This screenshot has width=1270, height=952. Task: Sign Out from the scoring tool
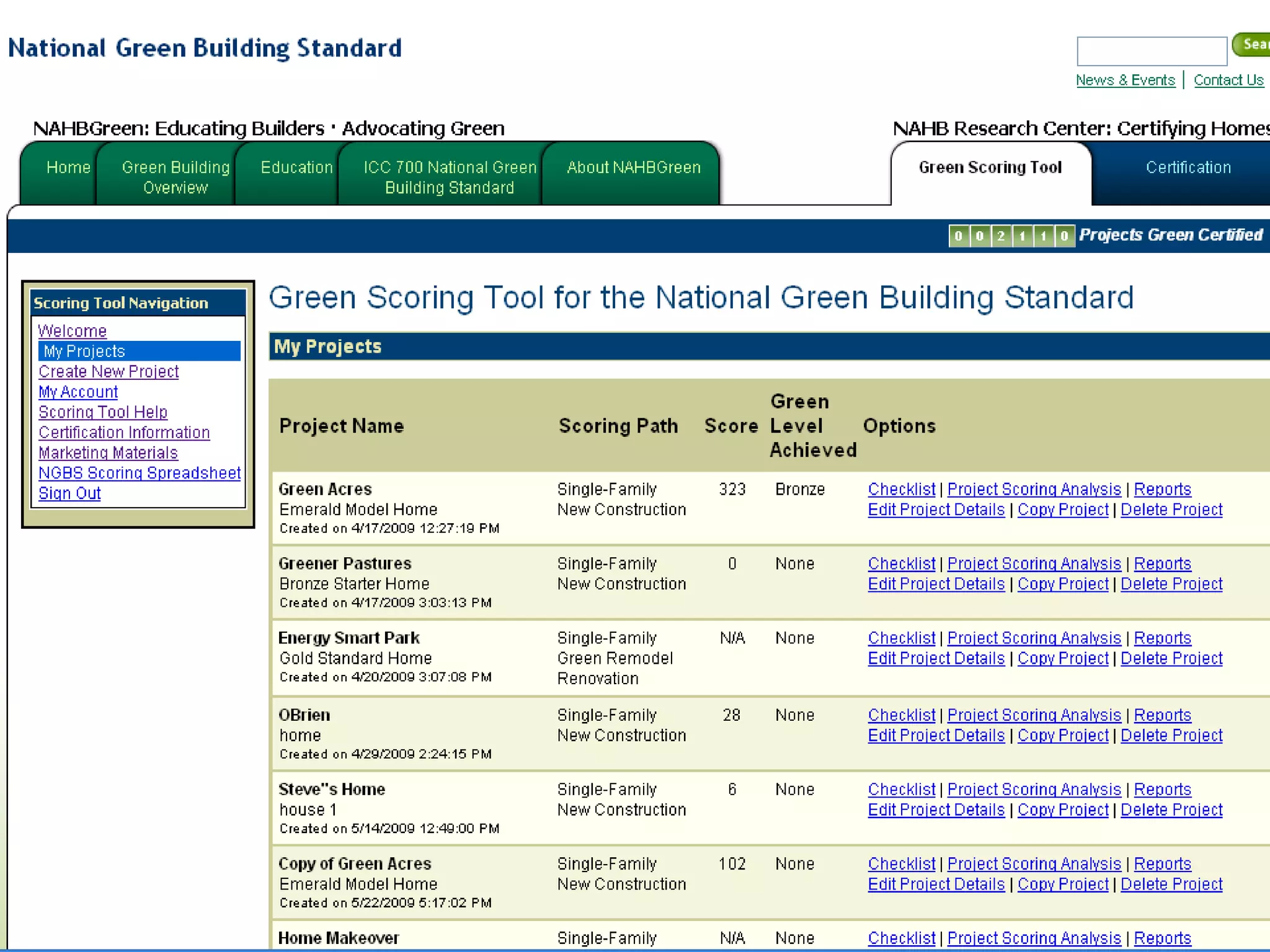coord(69,494)
